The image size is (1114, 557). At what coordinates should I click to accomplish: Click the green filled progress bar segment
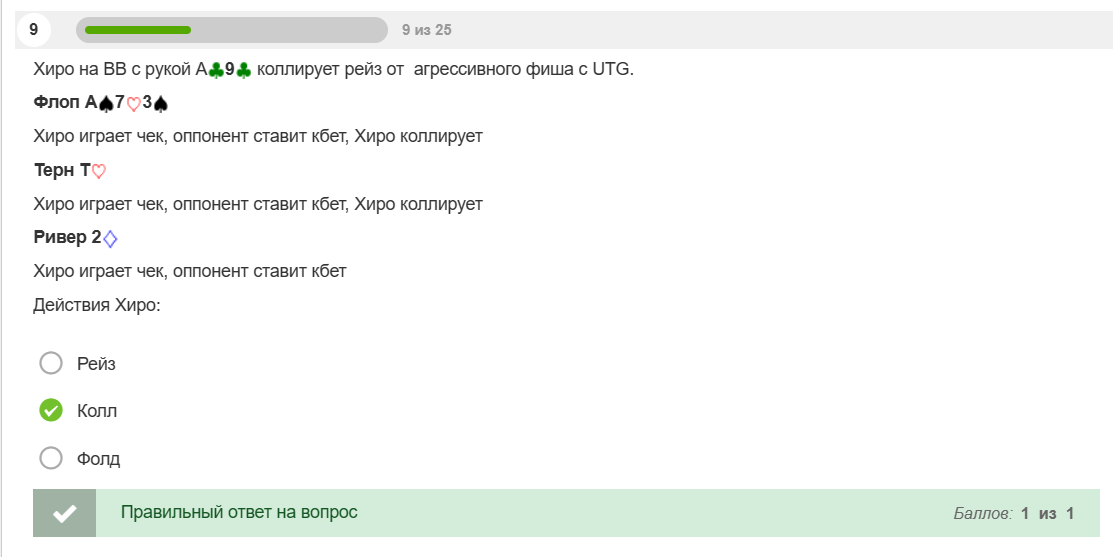(138, 30)
